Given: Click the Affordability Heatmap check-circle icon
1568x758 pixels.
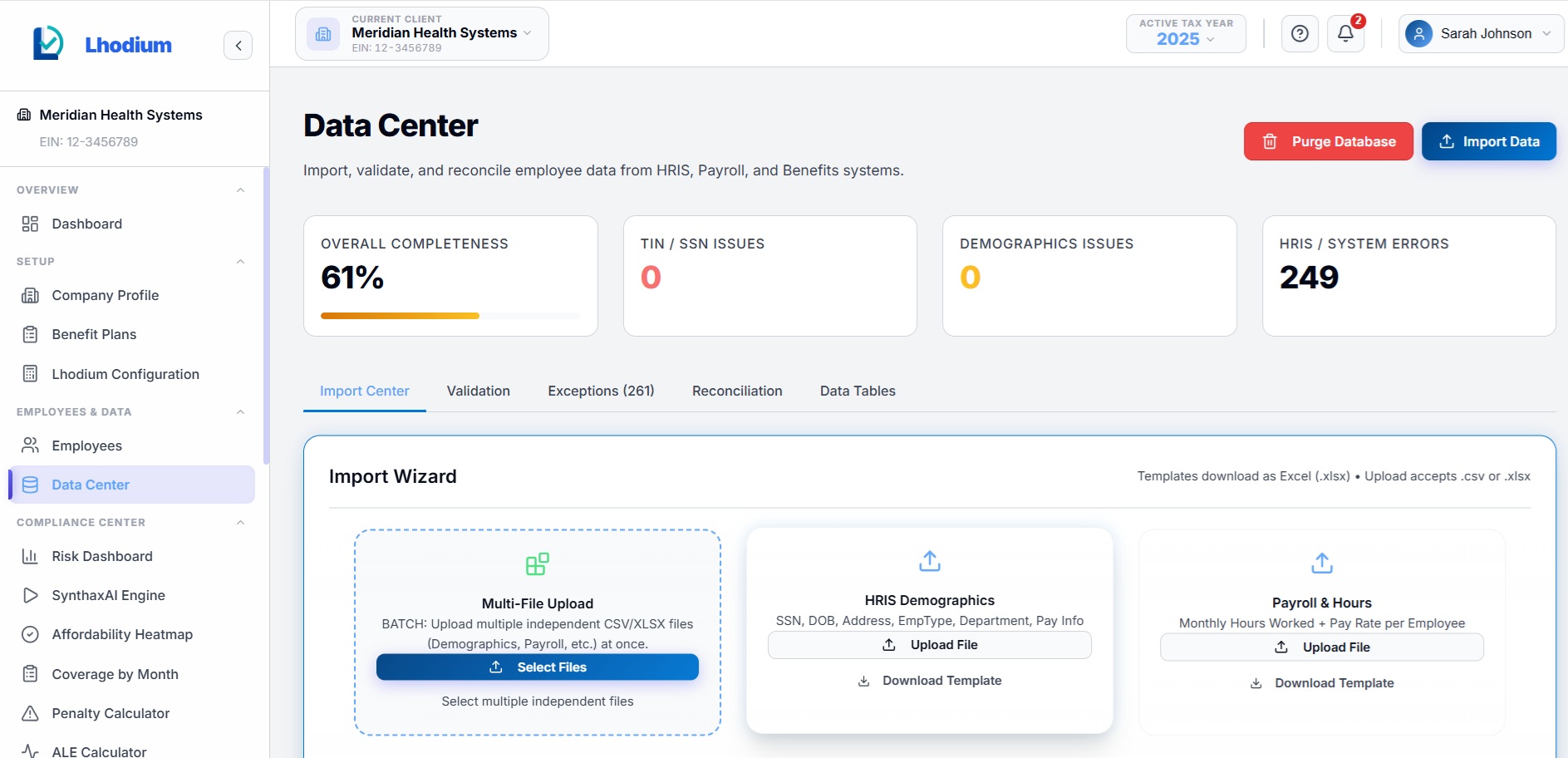Looking at the screenshot, I should (x=30, y=634).
